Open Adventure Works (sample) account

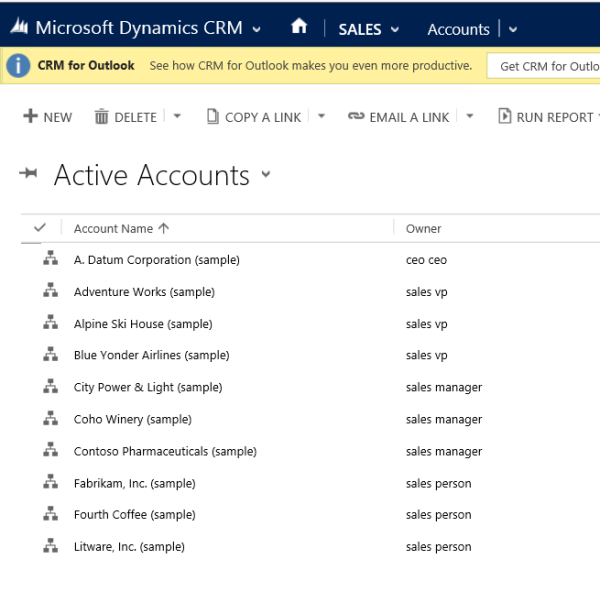point(144,292)
